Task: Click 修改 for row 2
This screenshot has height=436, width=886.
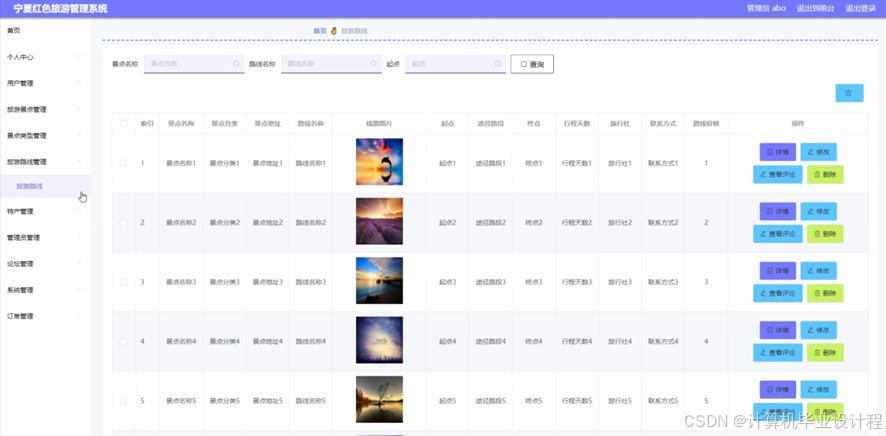Action: (818, 211)
